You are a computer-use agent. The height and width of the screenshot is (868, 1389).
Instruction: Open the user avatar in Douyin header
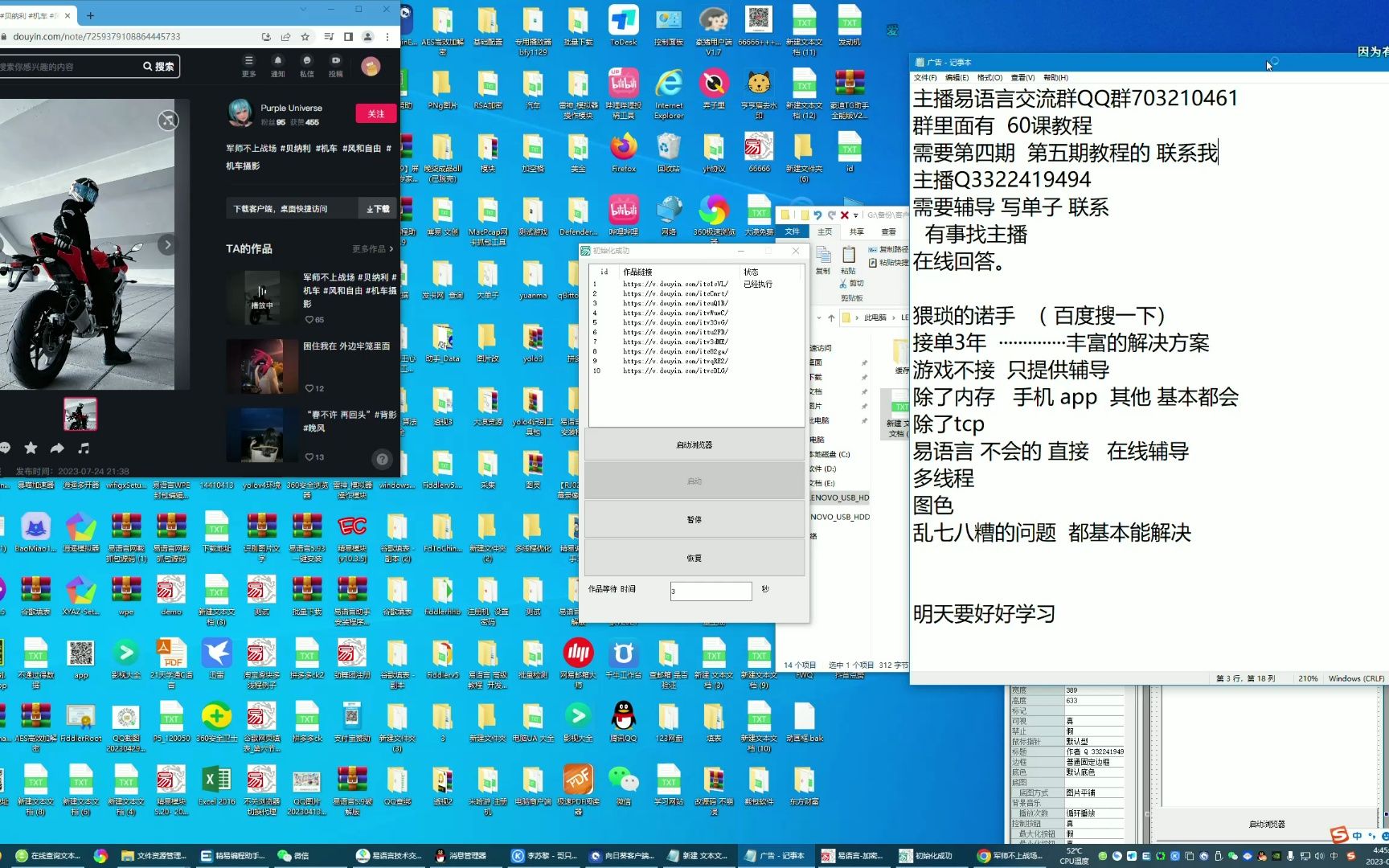tap(371, 67)
